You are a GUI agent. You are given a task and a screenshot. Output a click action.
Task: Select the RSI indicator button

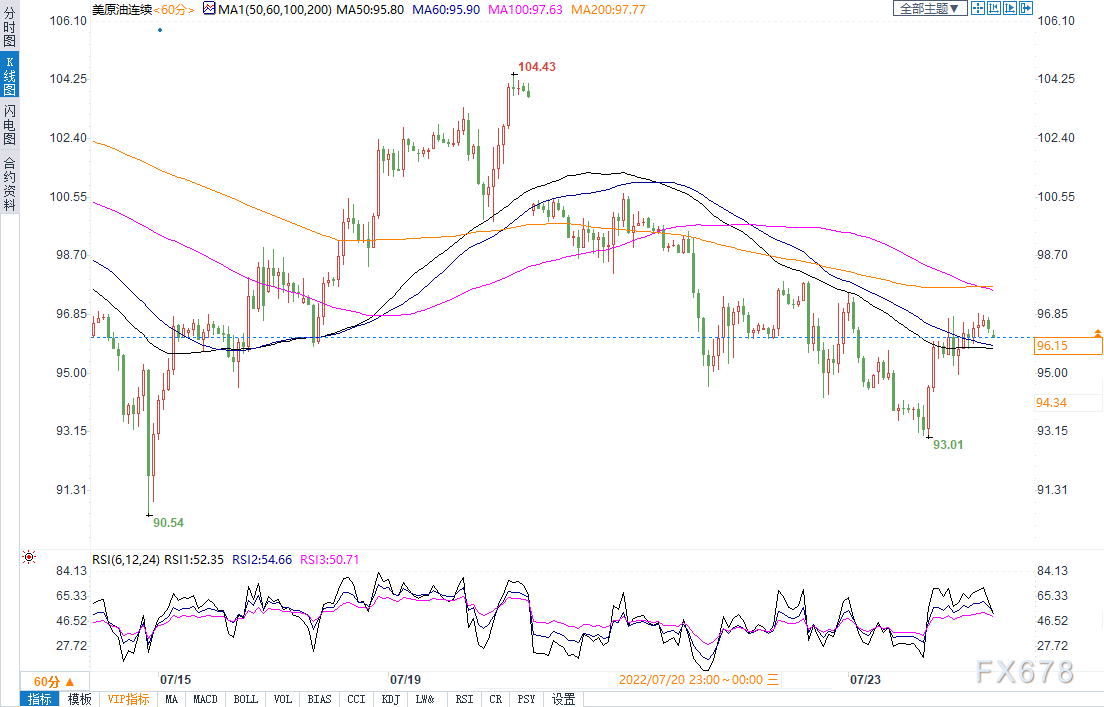pos(465,699)
